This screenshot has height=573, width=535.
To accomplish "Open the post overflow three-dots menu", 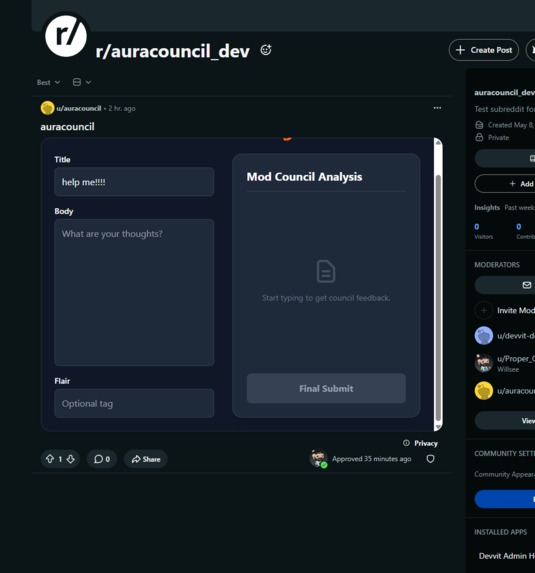I will coord(437,108).
